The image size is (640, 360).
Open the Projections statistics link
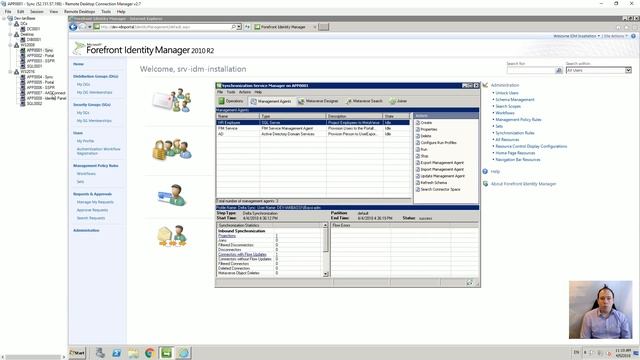coord(227,236)
